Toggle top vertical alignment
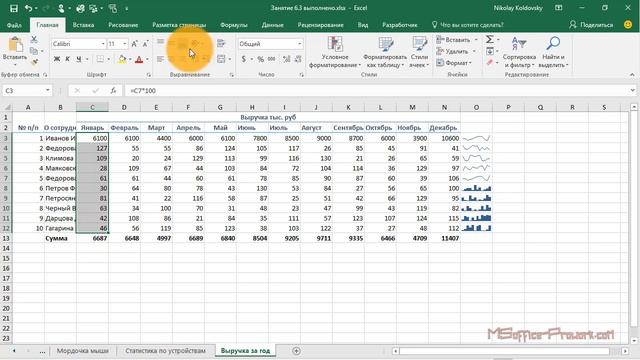 161,42
